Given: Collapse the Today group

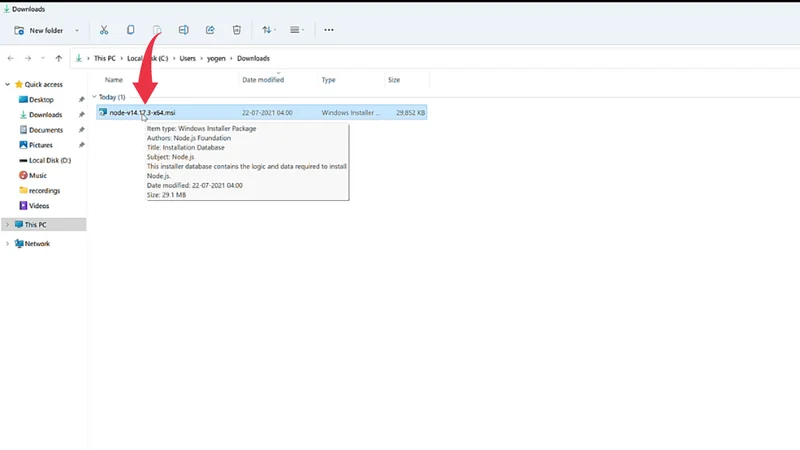Looking at the screenshot, I should pyautogui.click(x=94, y=97).
